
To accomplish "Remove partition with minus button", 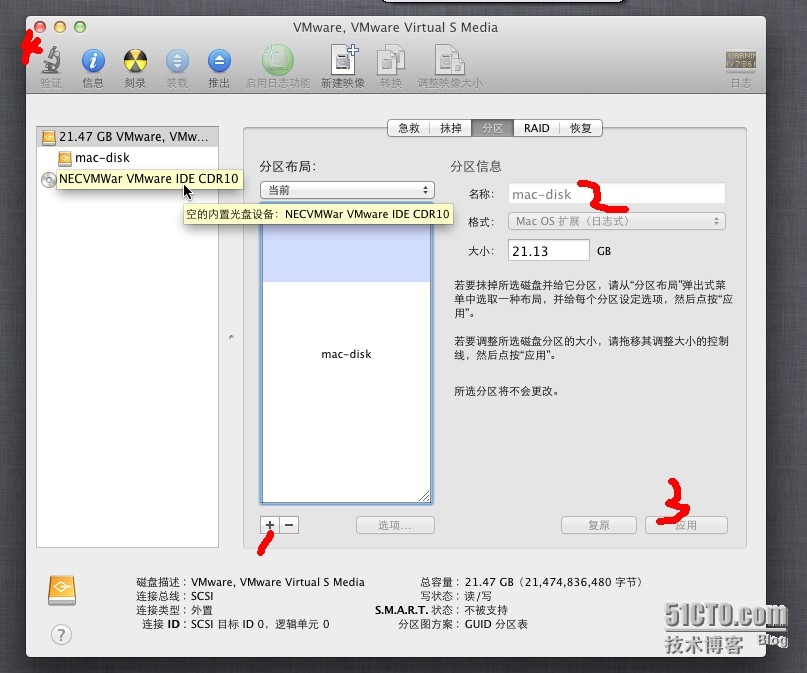I will pos(289,525).
